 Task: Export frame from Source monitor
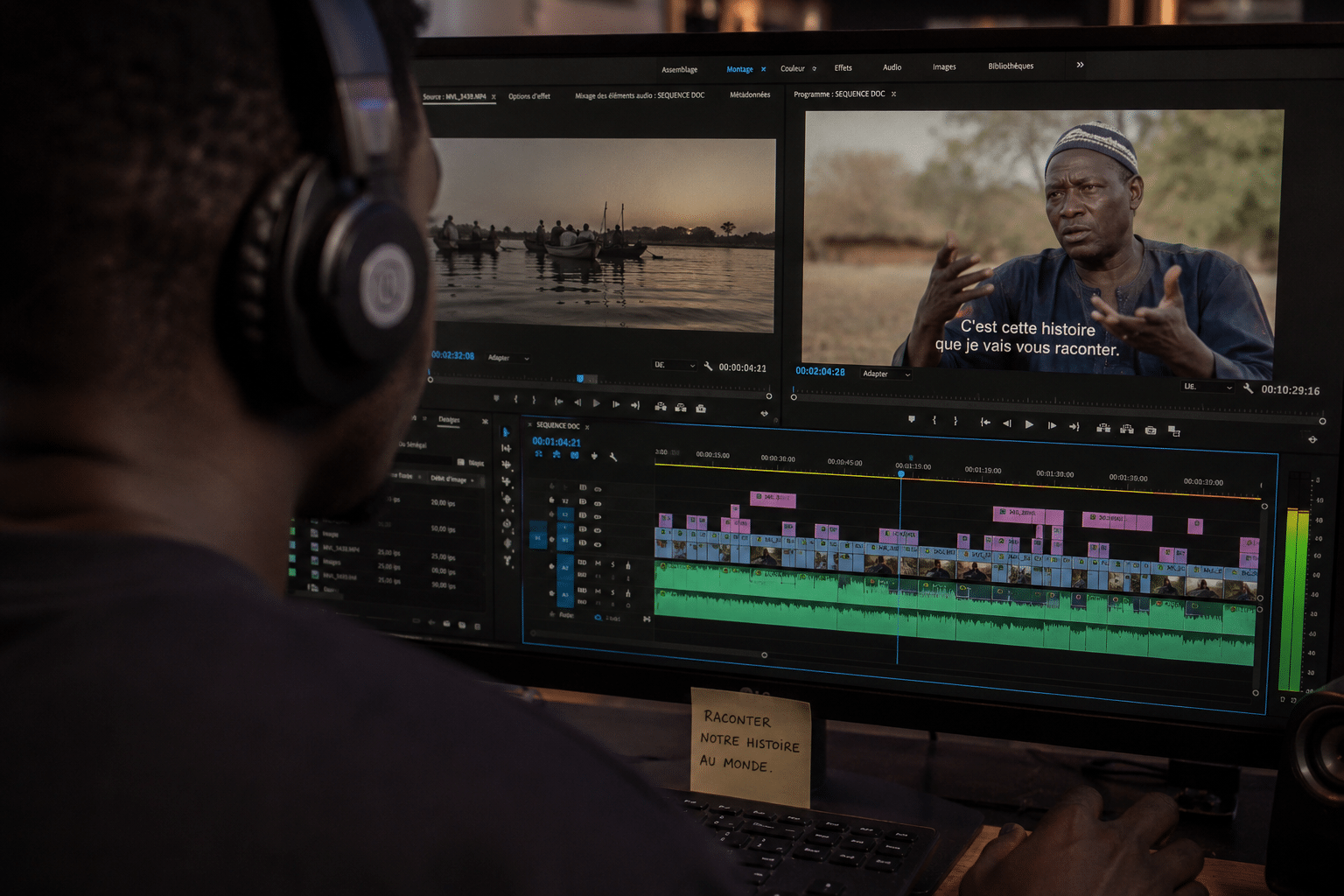point(701,408)
